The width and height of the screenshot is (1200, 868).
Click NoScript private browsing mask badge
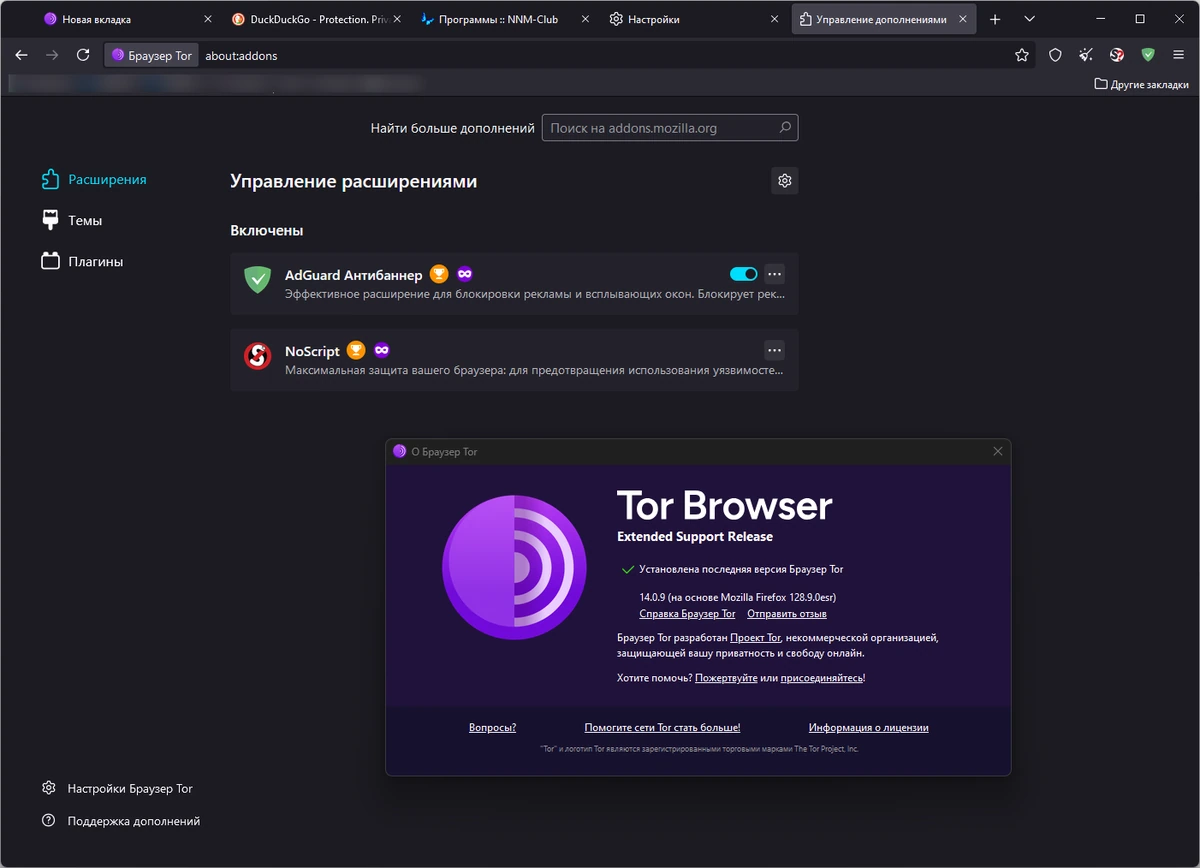pyautogui.click(x=382, y=350)
